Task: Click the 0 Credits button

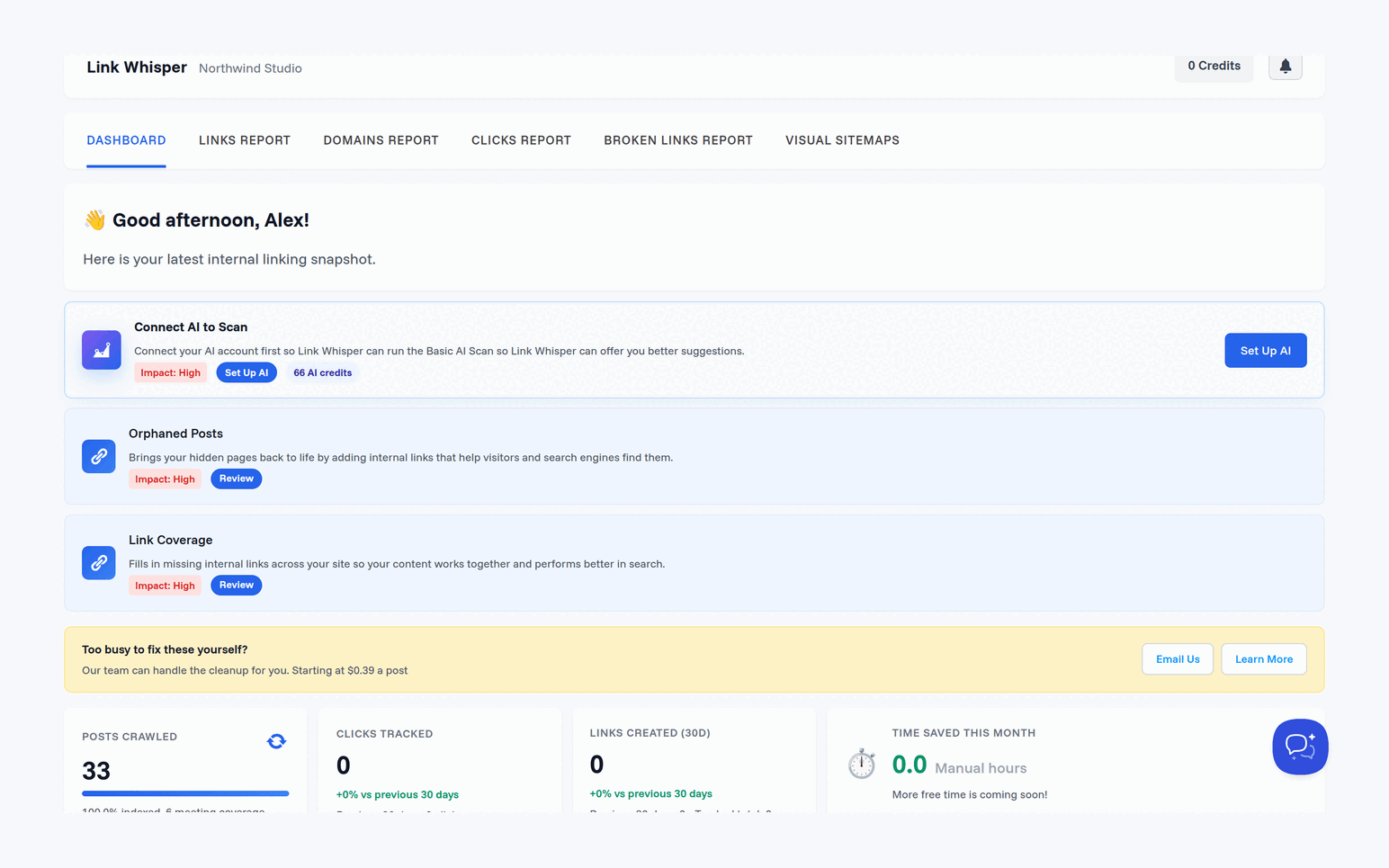Action: point(1214,66)
